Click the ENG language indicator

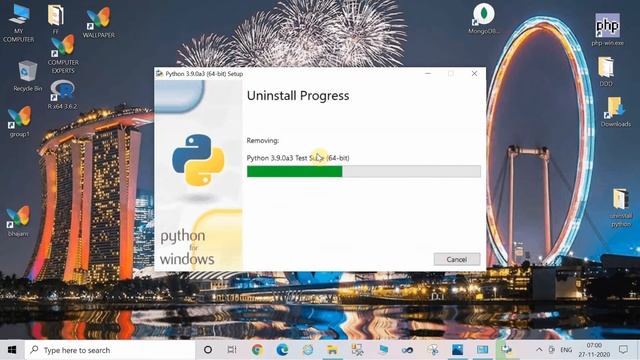pyautogui.click(x=566, y=350)
